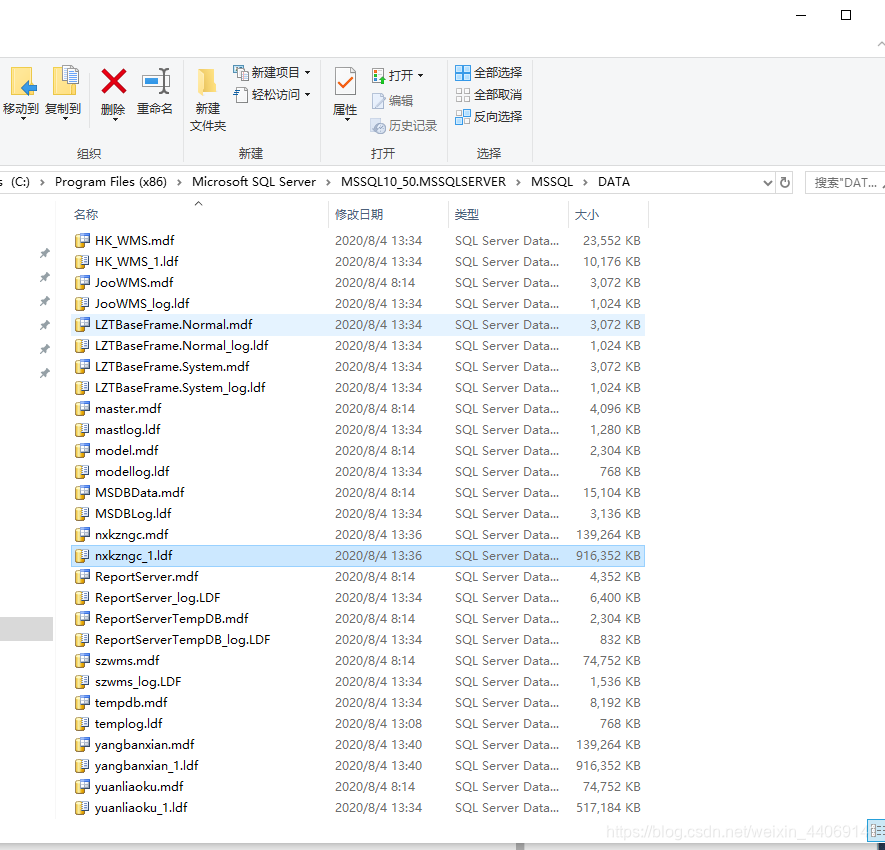The image size is (885, 850).
Task: Expand the Easy access dropdown arrow
Action: pos(308,94)
